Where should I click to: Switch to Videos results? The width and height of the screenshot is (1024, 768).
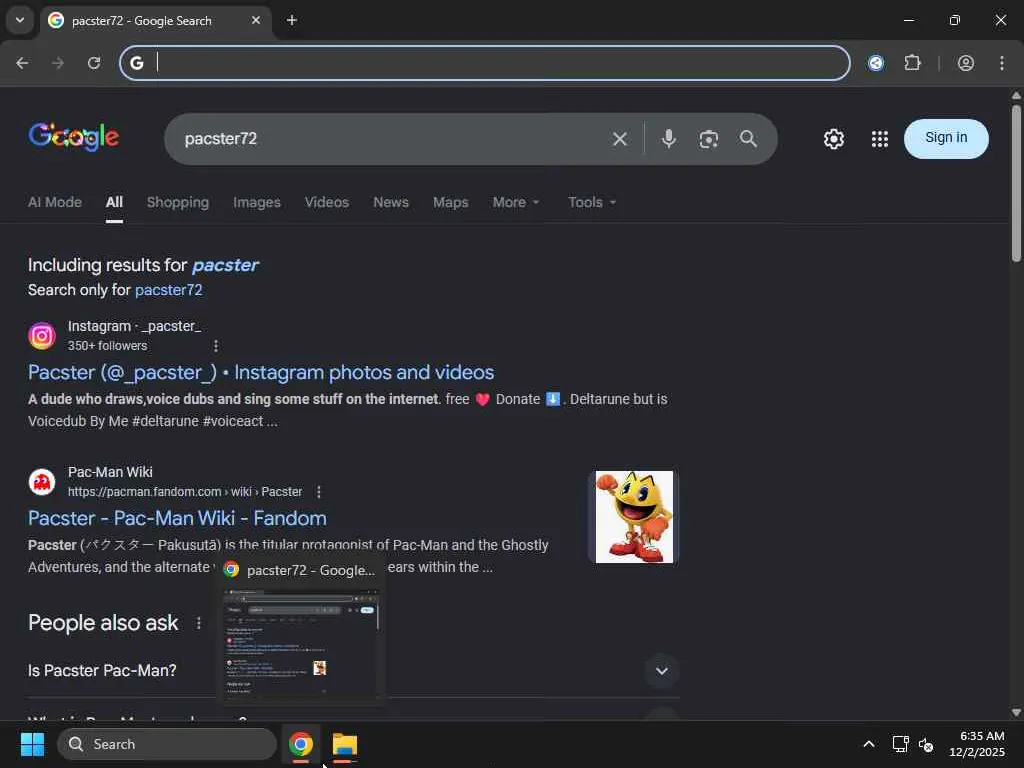click(x=327, y=202)
